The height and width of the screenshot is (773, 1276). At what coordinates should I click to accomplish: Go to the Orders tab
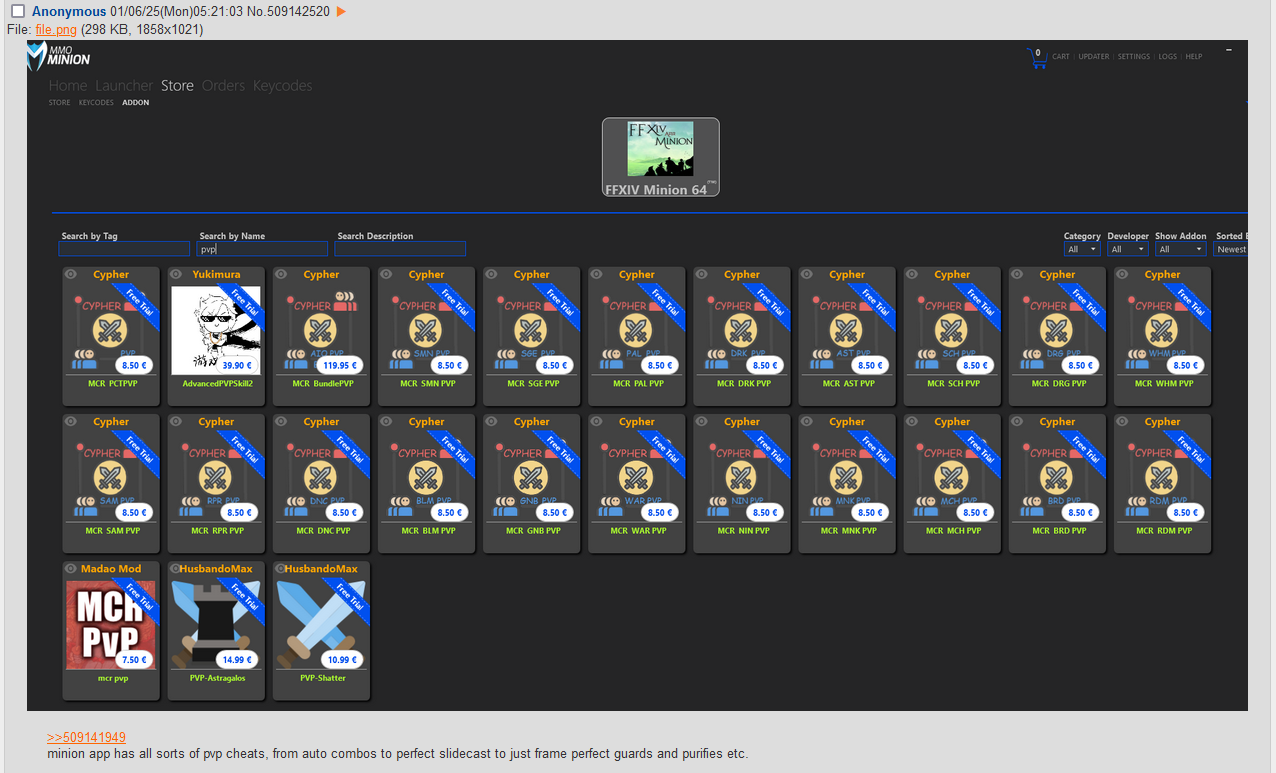pos(223,86)
